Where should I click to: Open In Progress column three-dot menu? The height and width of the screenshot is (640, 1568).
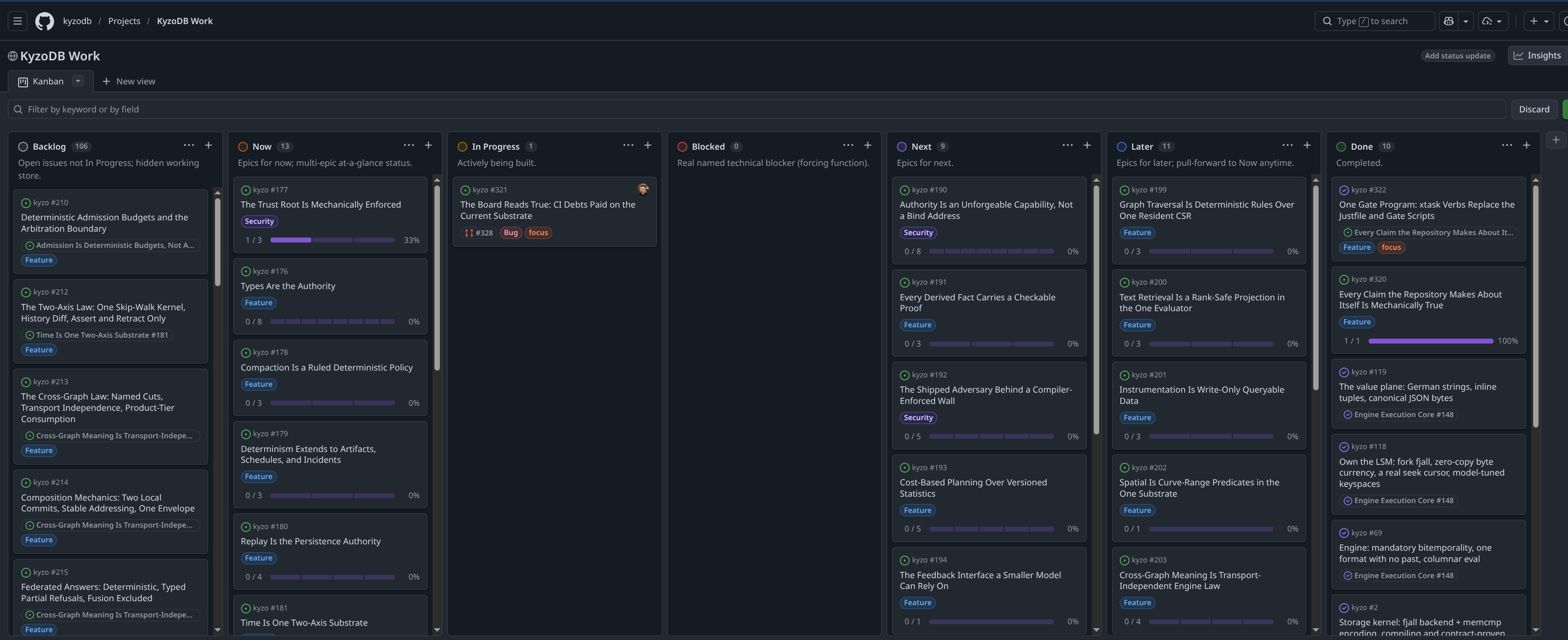628,145
